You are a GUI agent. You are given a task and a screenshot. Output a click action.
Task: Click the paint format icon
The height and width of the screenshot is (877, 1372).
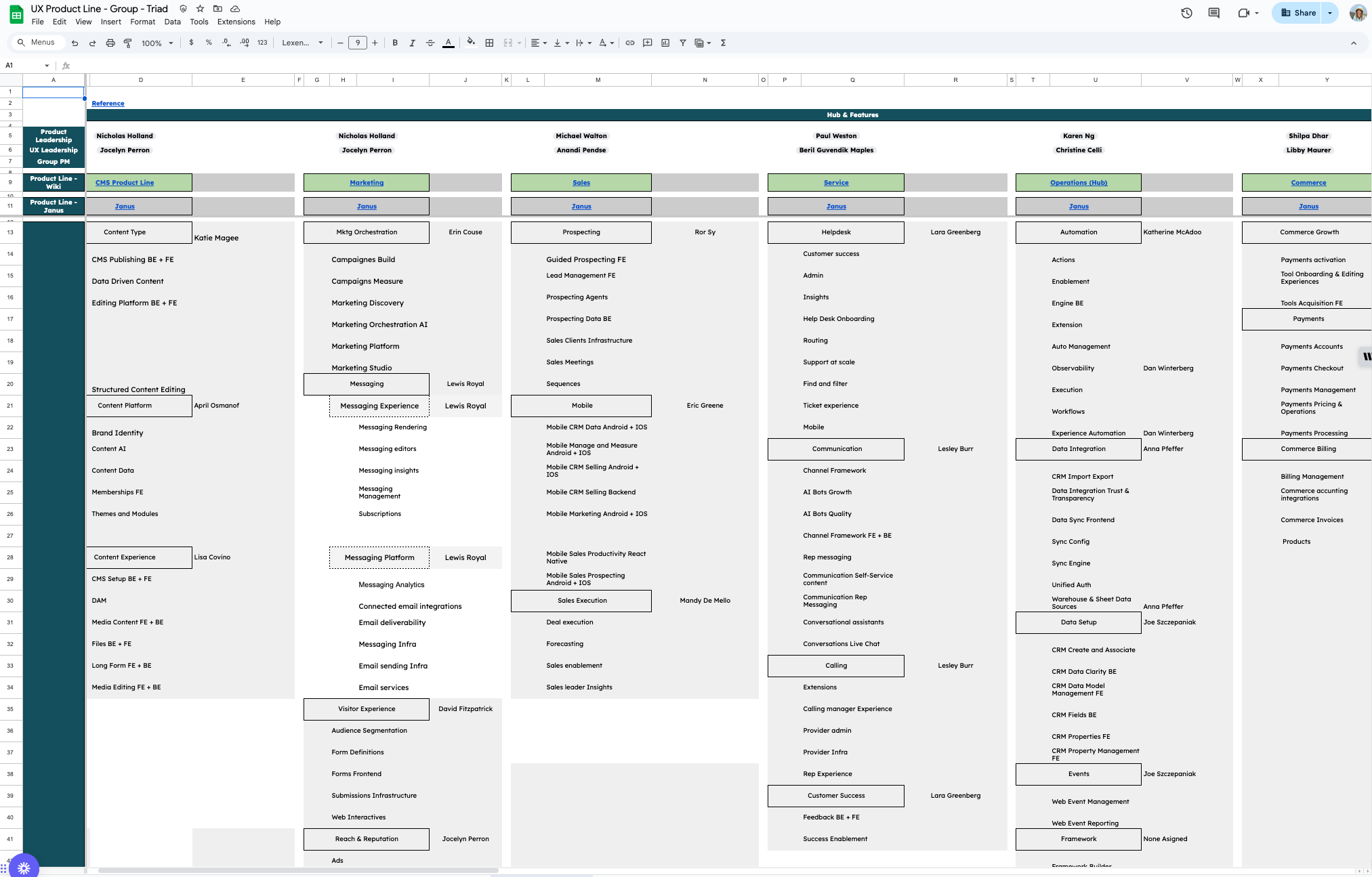click(127, 43)
